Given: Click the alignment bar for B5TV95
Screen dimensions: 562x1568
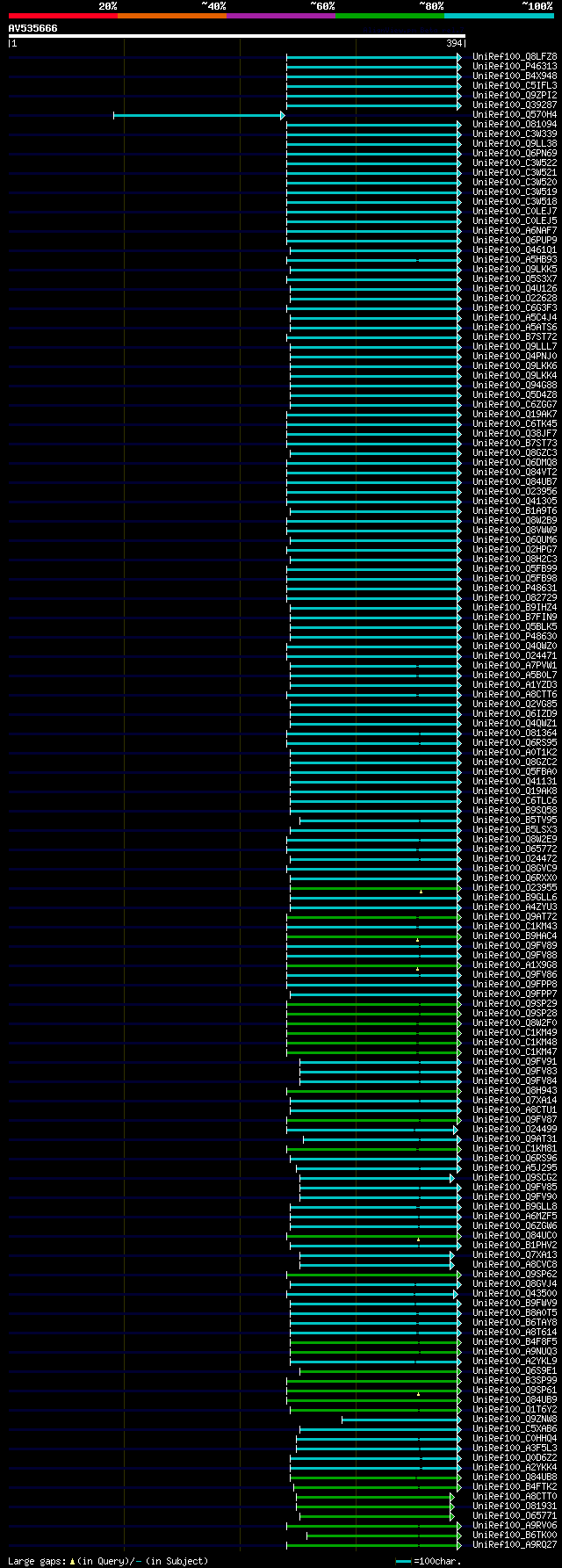Looking at the screenshot, I should [380, 820].
